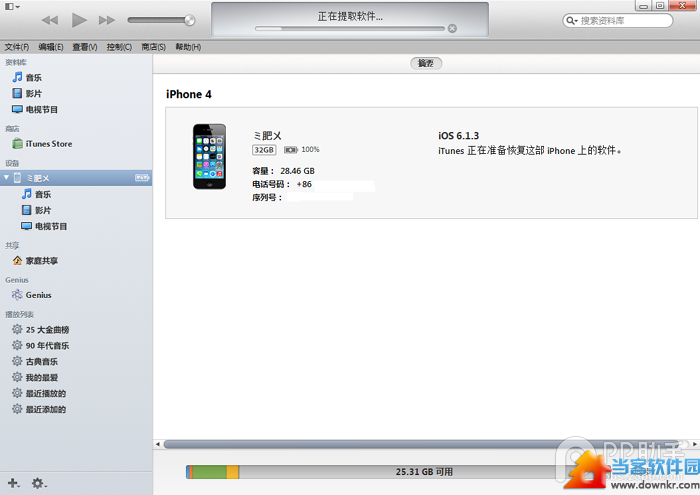Open library 电视节目 TV icon

[17, 109]
